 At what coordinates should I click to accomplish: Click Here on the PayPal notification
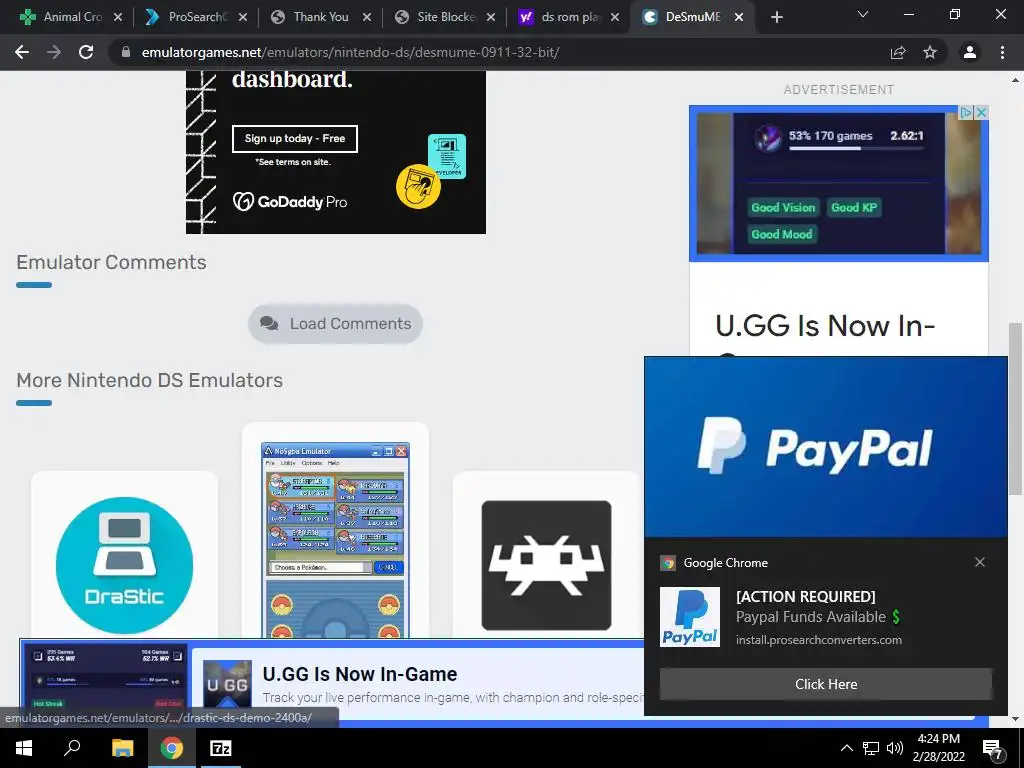pos(825,684)
